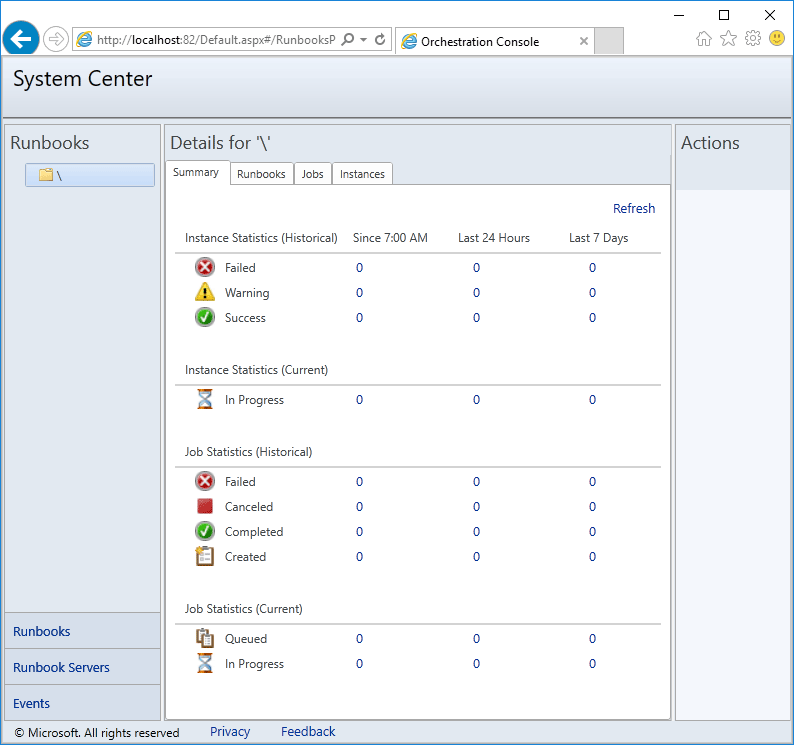The image size is (794, 745).
Task: Open the Privacy link in footer
Action: pyautogui.click(x=230, y=731)
